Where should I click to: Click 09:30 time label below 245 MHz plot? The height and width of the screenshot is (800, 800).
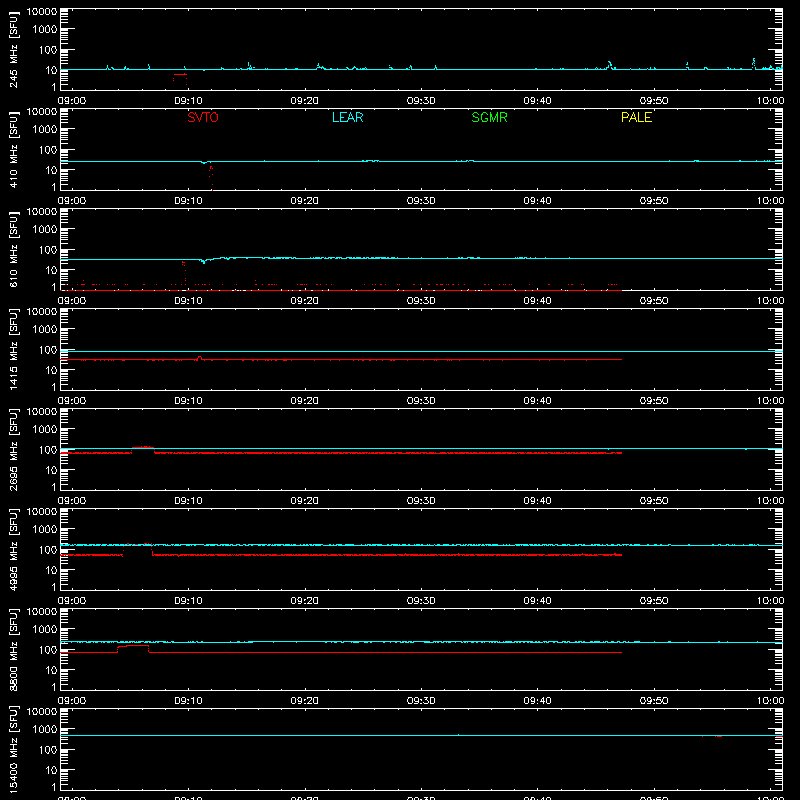click(421, 101)
